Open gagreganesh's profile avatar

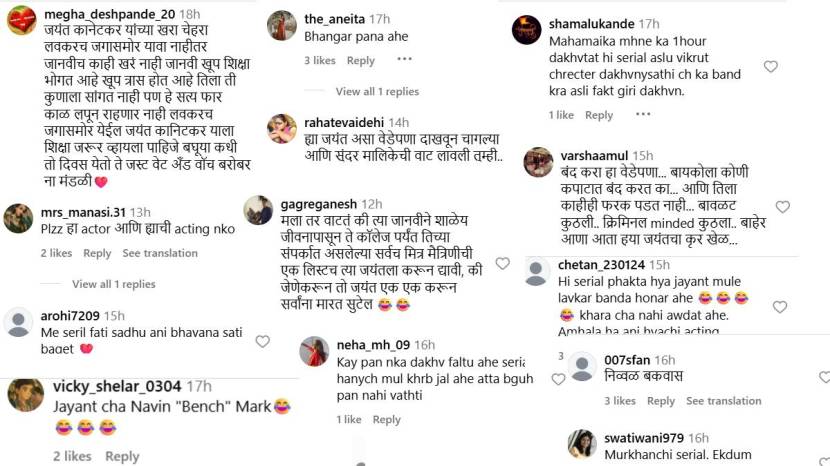[x=258, y=209]
